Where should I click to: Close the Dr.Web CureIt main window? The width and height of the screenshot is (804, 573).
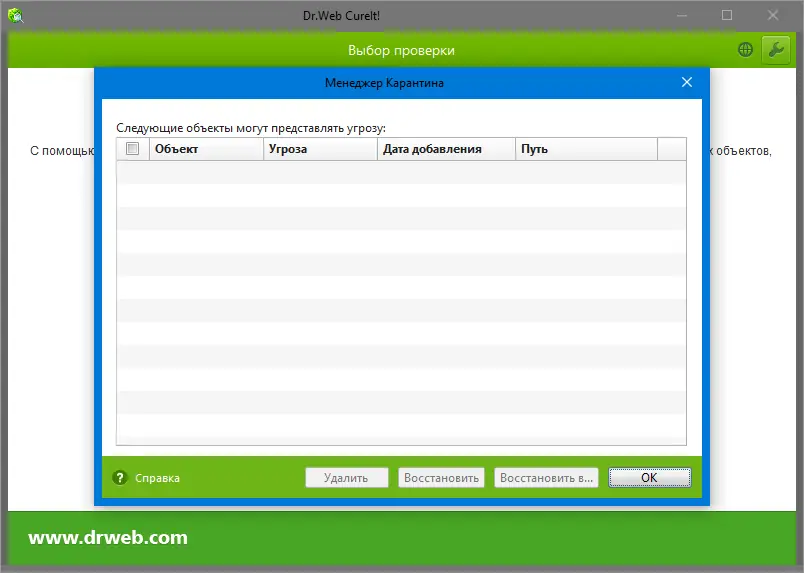[x=773, y=15]
